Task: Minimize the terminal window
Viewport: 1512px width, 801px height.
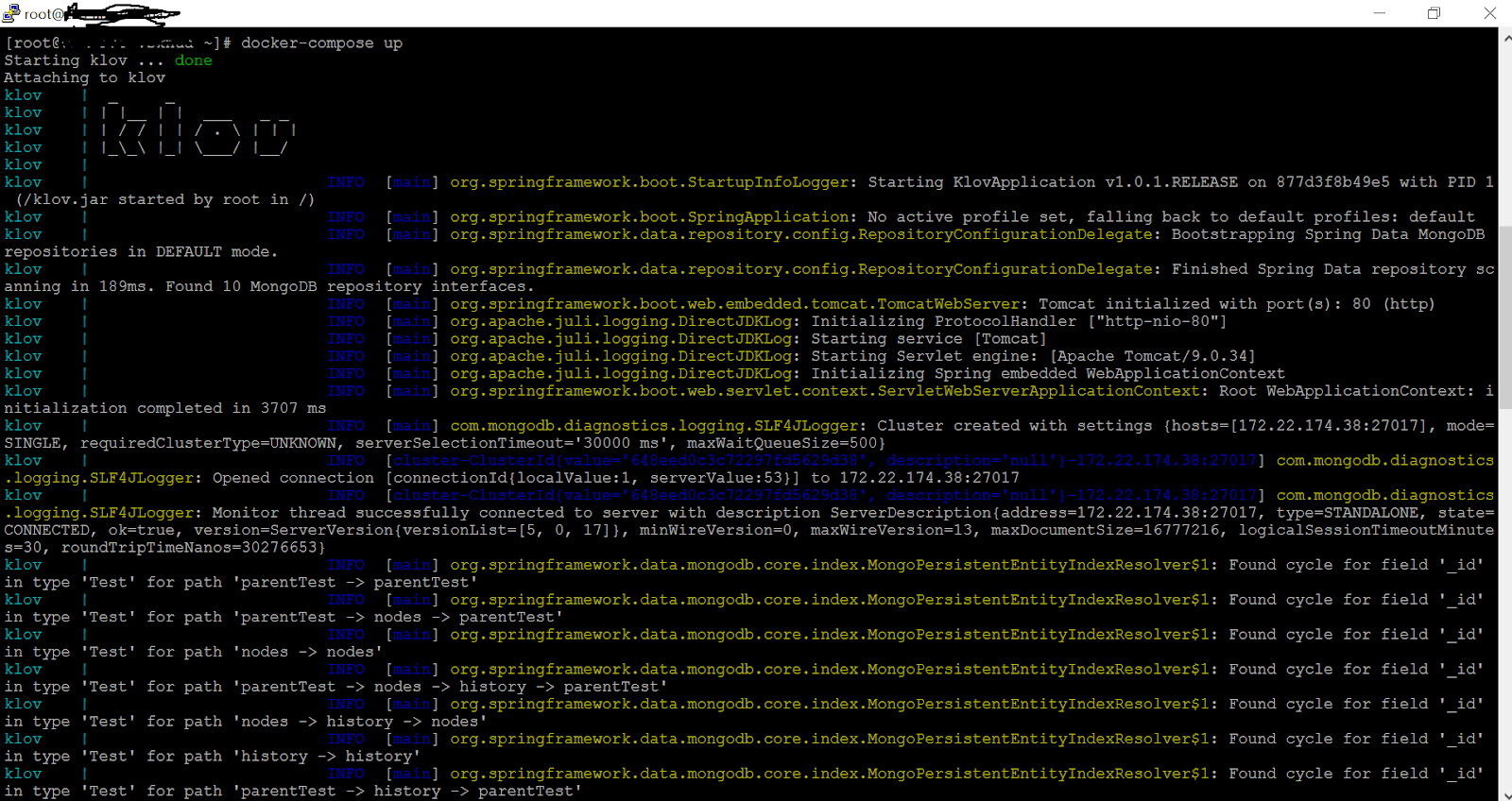Action: pyautogui.click(x=1380, y=13)
